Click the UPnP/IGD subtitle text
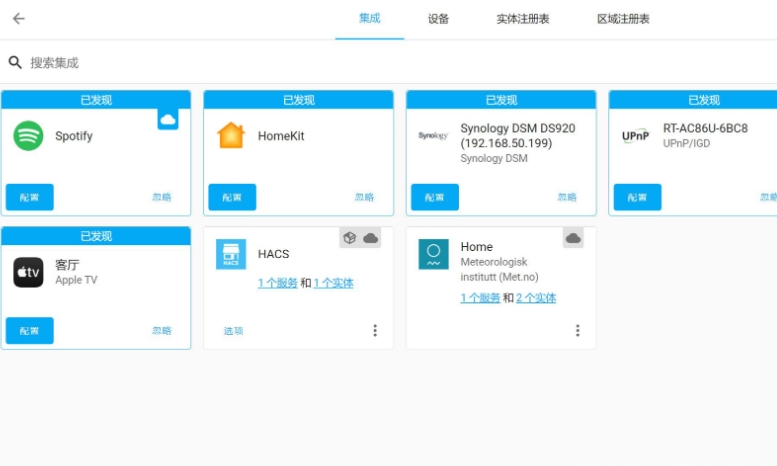777x466 pixels. coord(686,143)
